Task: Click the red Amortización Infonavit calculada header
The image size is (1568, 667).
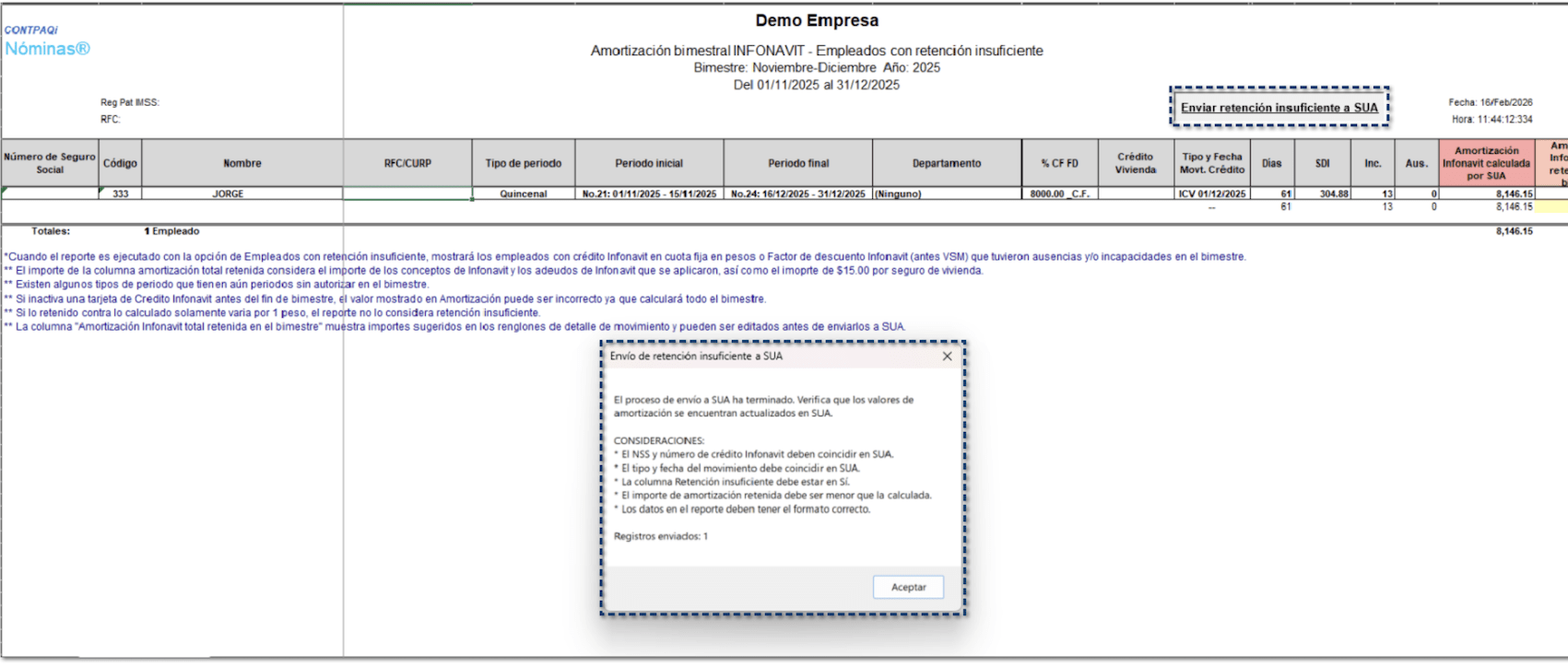Action: [x=1486, y=163]
